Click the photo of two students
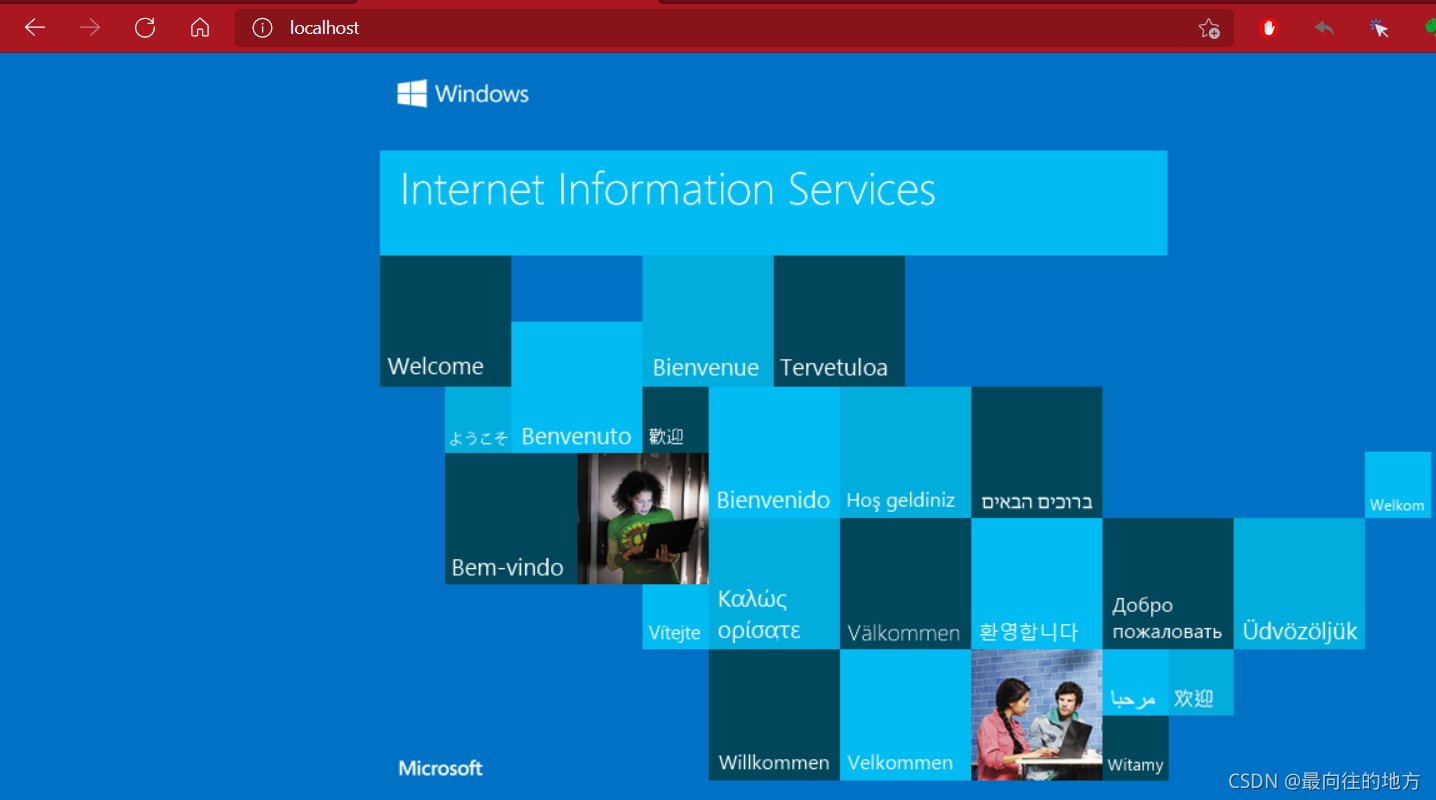 pos(1036,715)
